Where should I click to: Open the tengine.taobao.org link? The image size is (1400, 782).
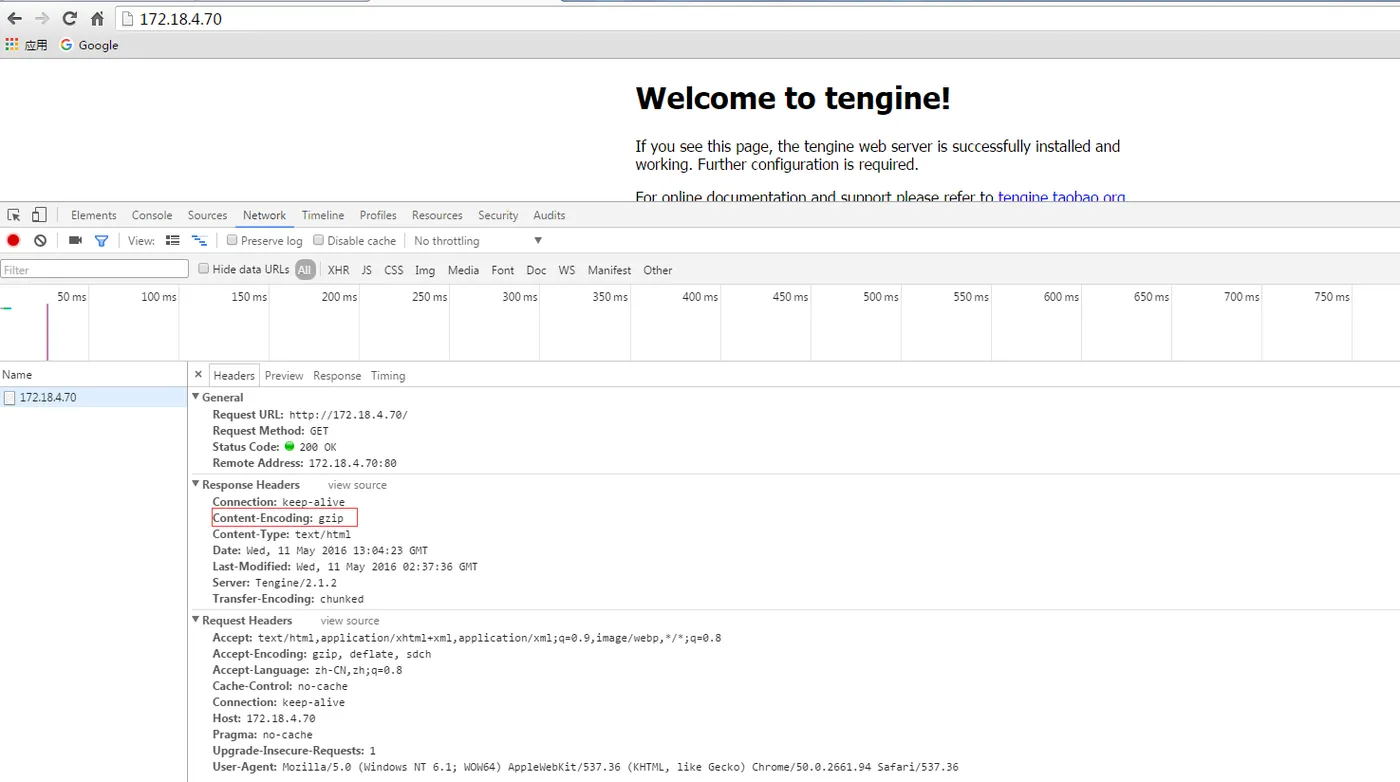pyautogui.click(x=1061, y=197)
